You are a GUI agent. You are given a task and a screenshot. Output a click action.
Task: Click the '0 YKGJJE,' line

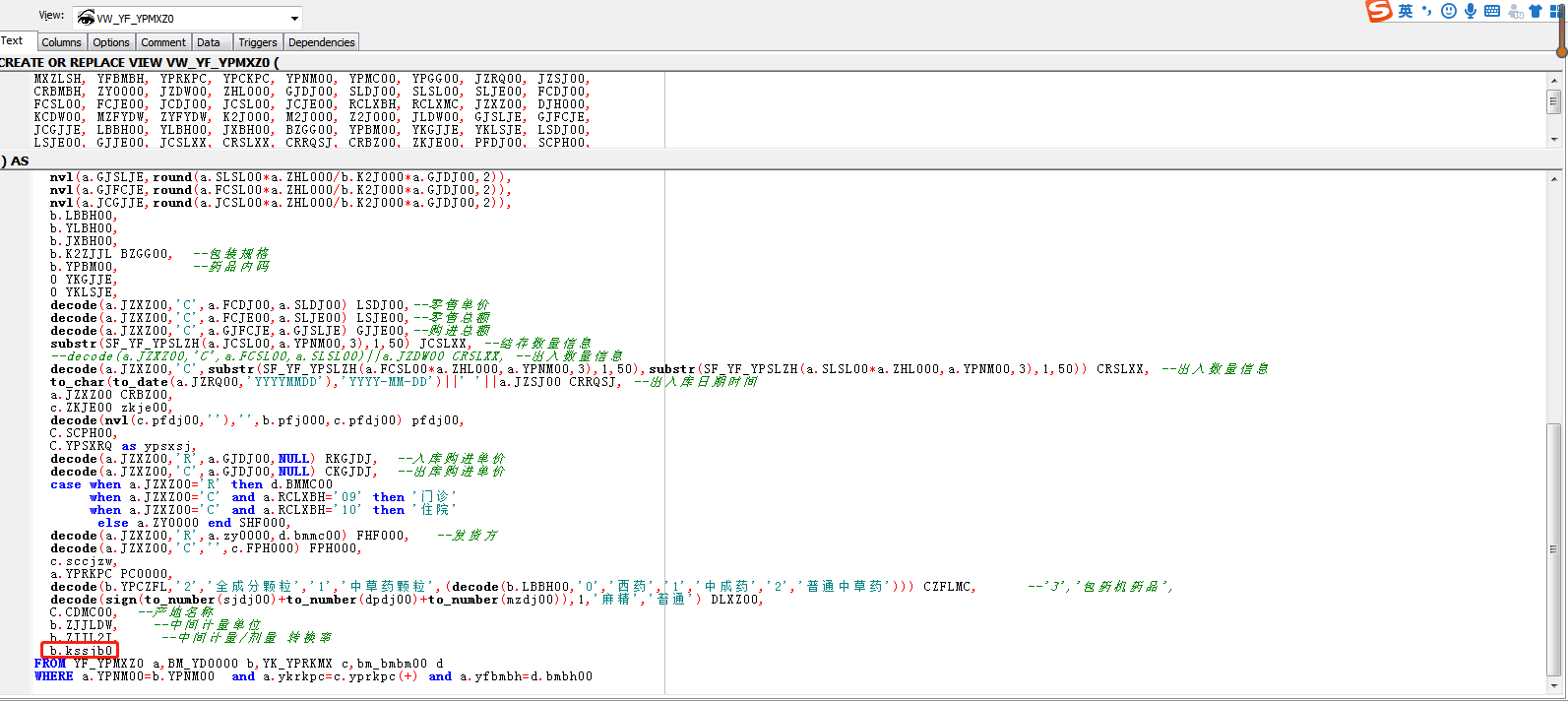point(84,280)
